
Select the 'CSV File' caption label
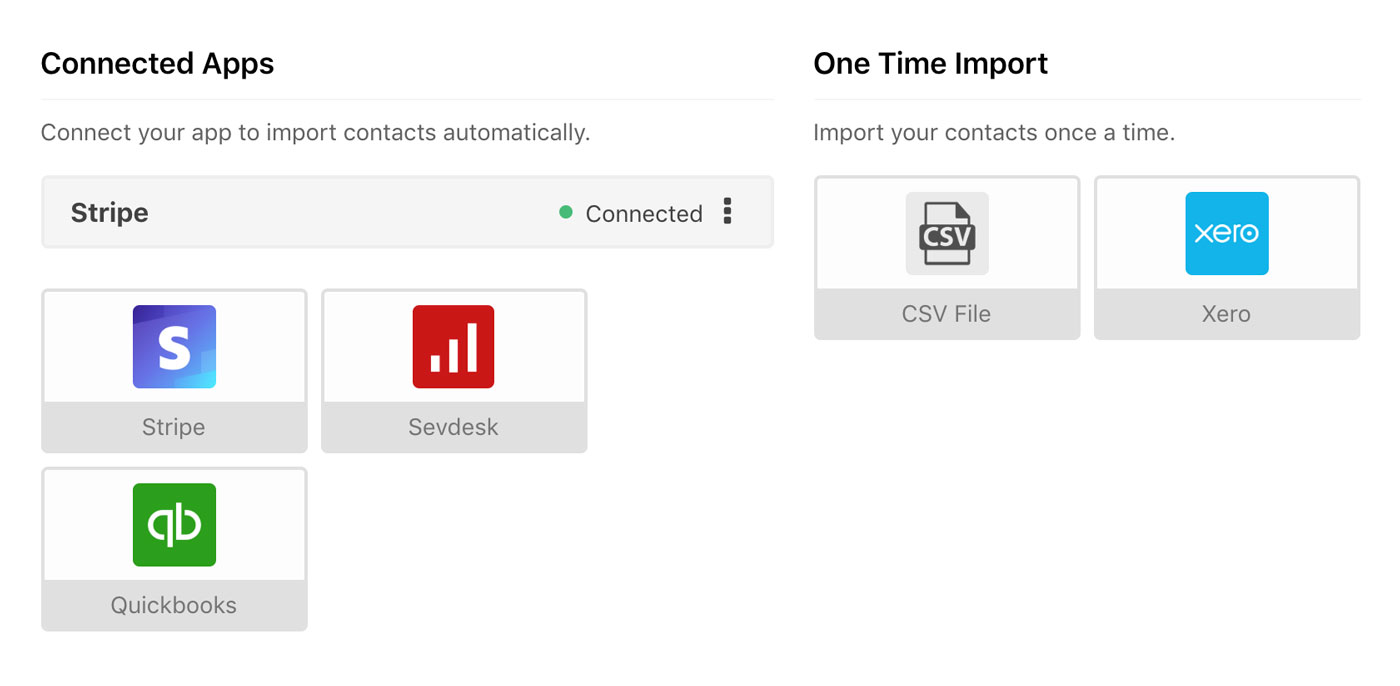pyautogui.click(x=946, y=314)
